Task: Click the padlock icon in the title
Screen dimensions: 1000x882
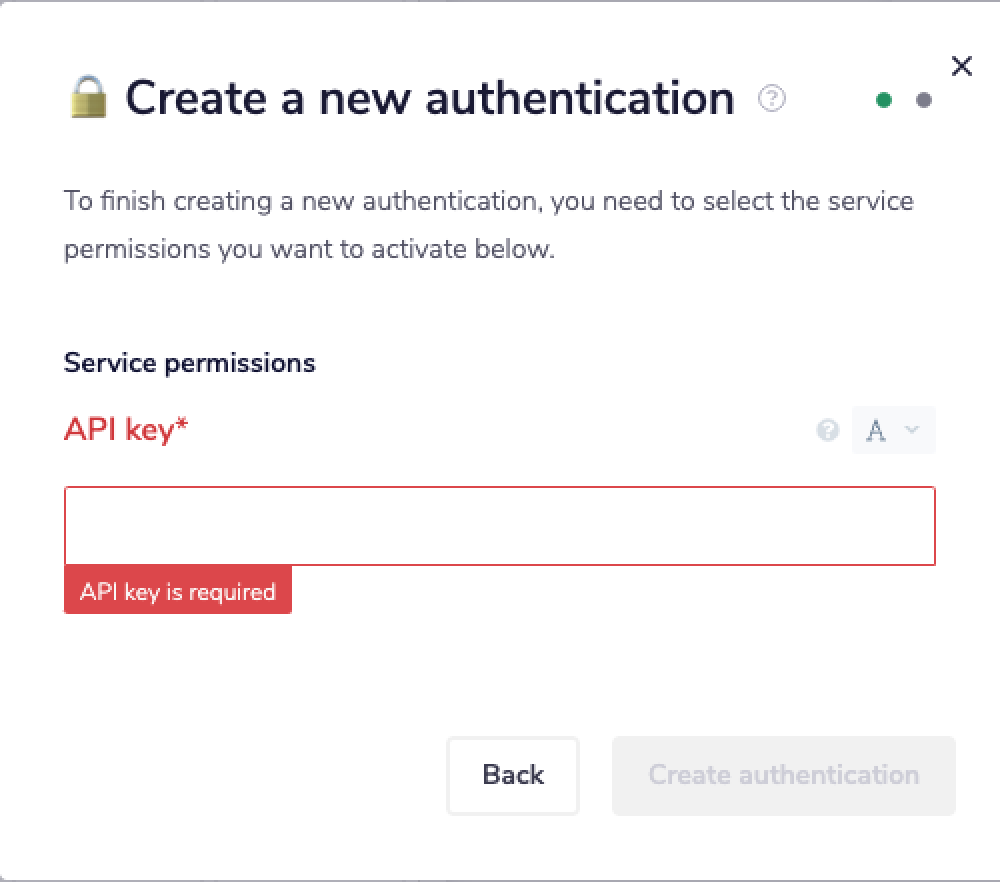Action: tap(88, 99)
